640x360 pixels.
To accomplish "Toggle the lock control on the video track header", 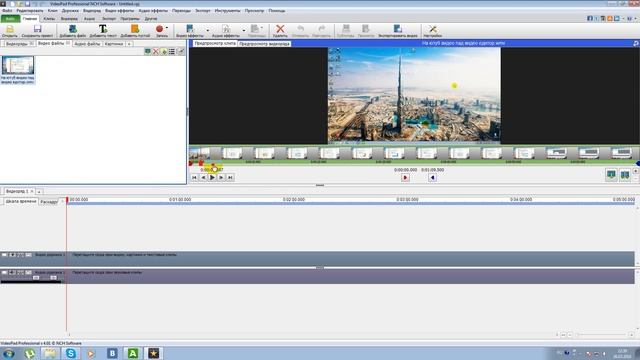I will pos(20,255).
